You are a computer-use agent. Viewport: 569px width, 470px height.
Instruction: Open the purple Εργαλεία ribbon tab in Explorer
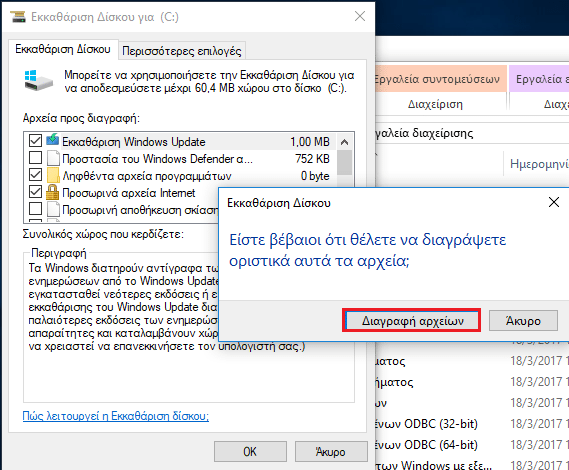(x=539, y=78)
